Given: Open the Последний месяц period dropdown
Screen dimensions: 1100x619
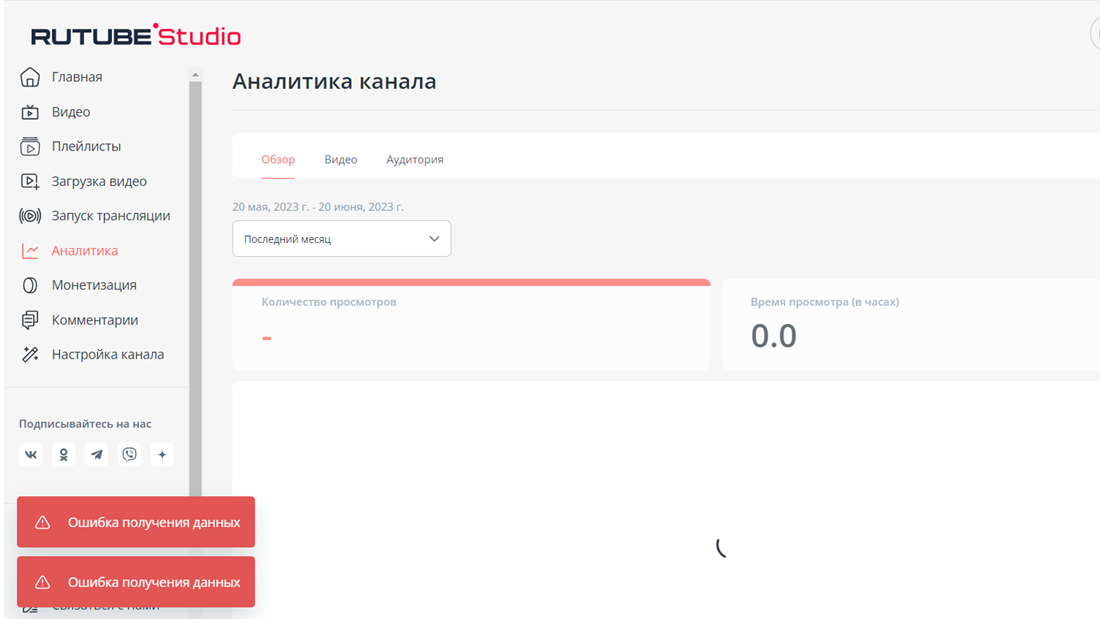Looking at the screenshot, I should 341,238.
